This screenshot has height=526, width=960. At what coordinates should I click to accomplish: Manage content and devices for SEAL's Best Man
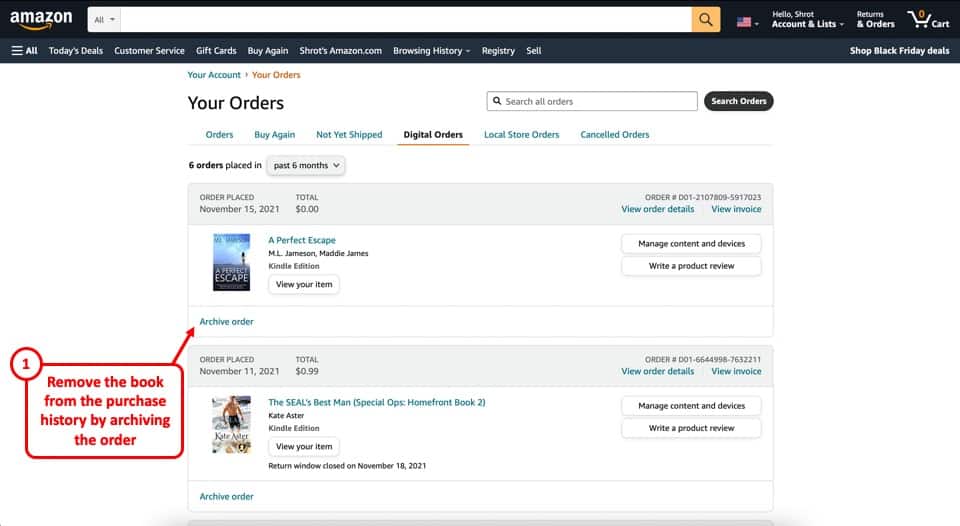tap(691, 406)
